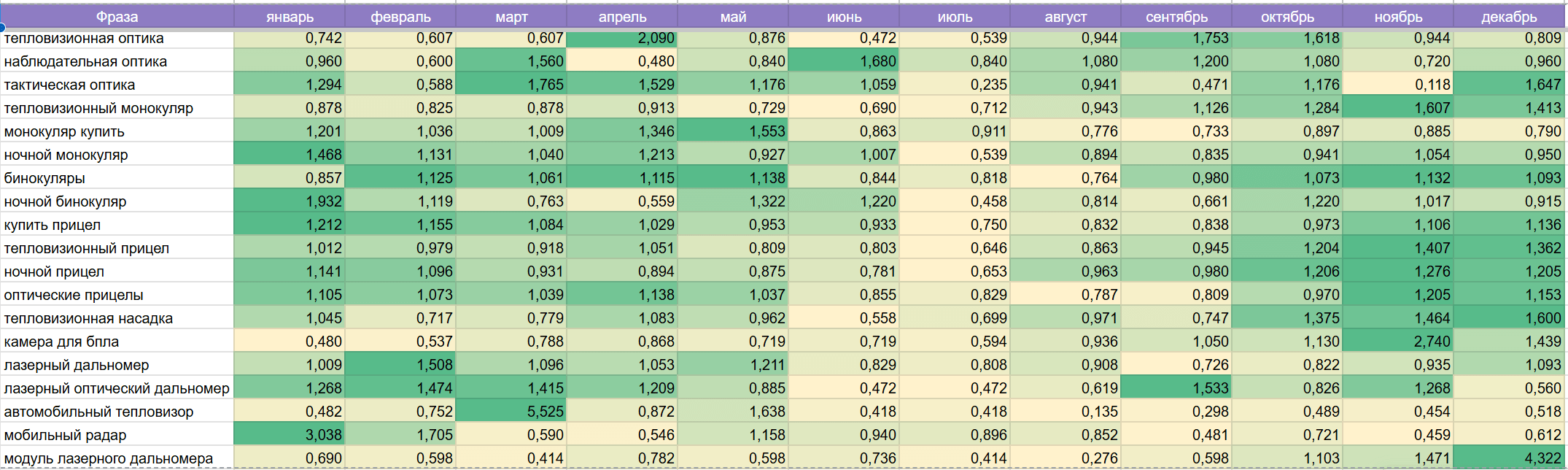1568x470 pixels.
Task: Click the "Фраза" column header
Action: (117, 17)
